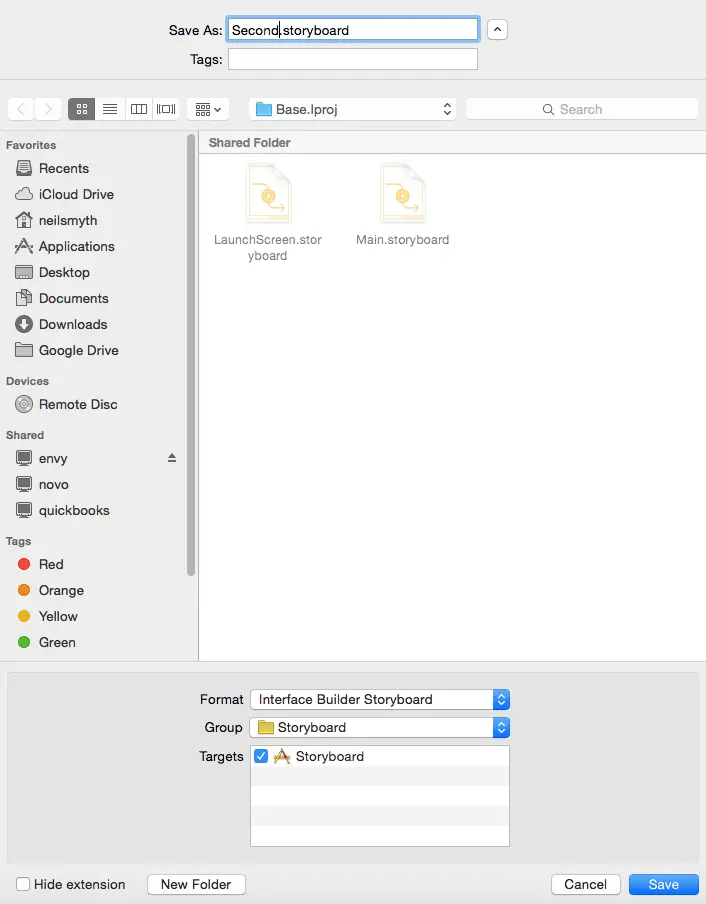The height and width of the screenshot is (904, 706).
Task: Enable Hide extension checkbox
Action: coord(23,884)
